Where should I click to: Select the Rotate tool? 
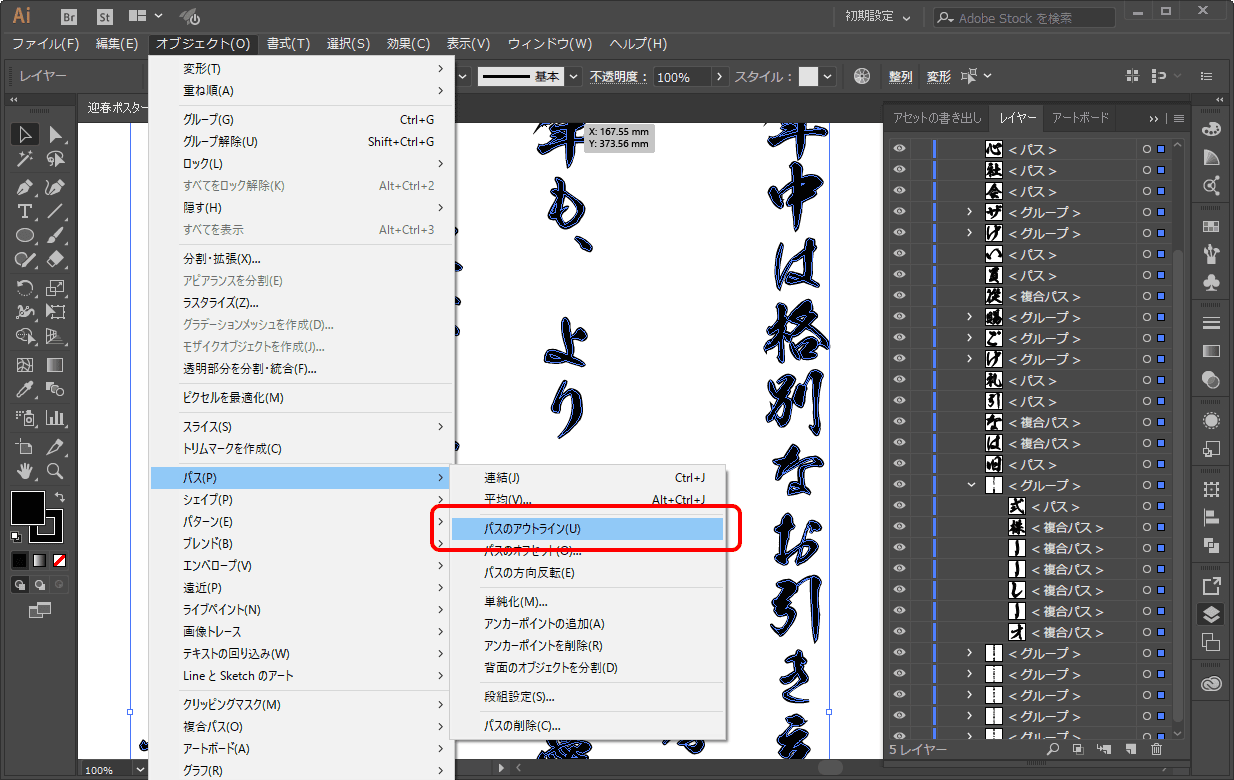(25, 288)
